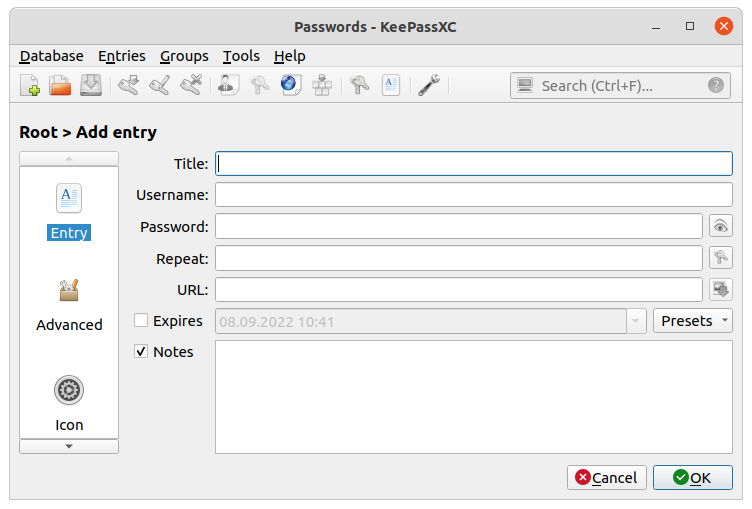Open the Entries menu

coord(121,56)
